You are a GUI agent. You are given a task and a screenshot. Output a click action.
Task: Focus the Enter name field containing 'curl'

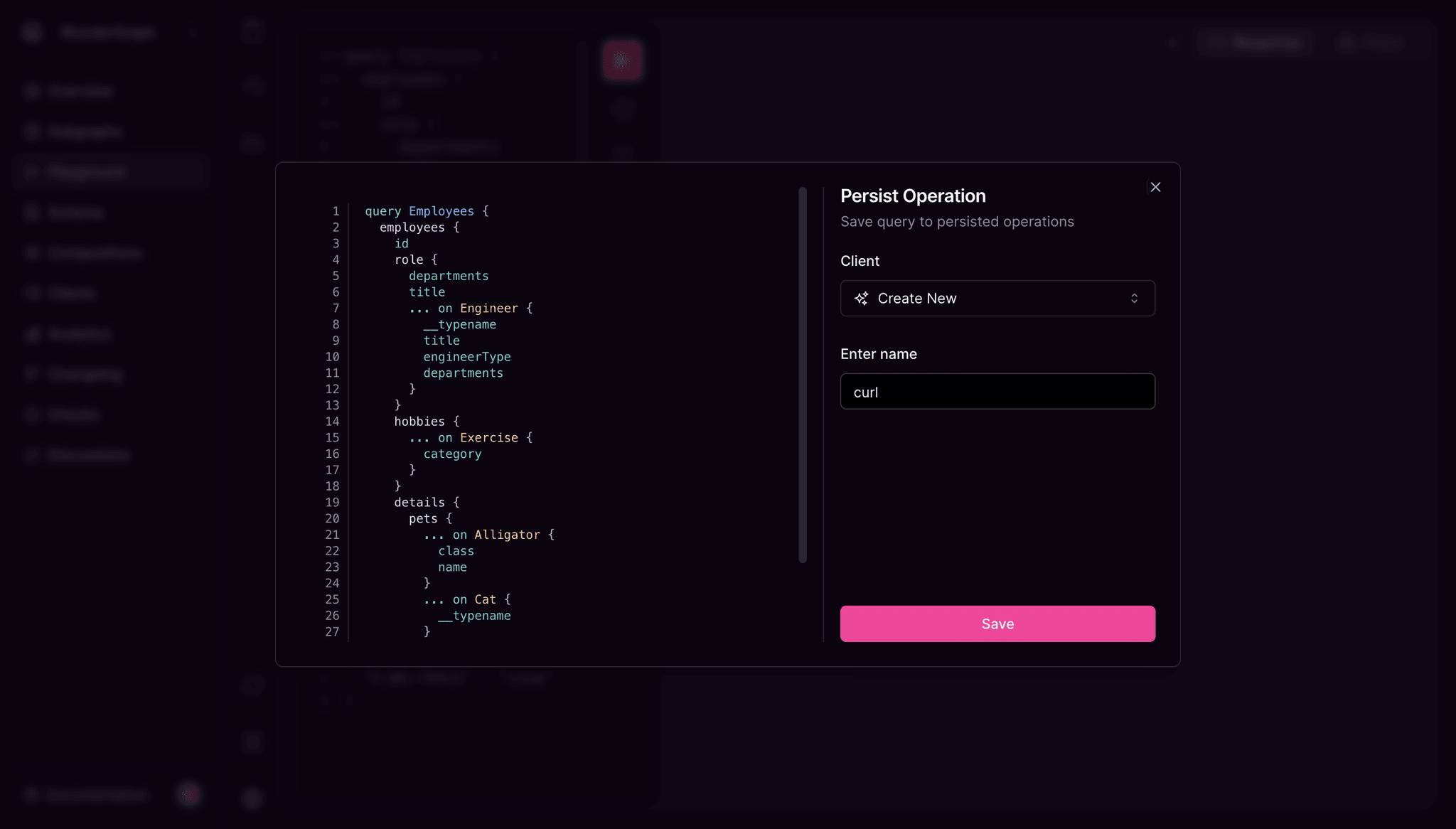point(997,392)
